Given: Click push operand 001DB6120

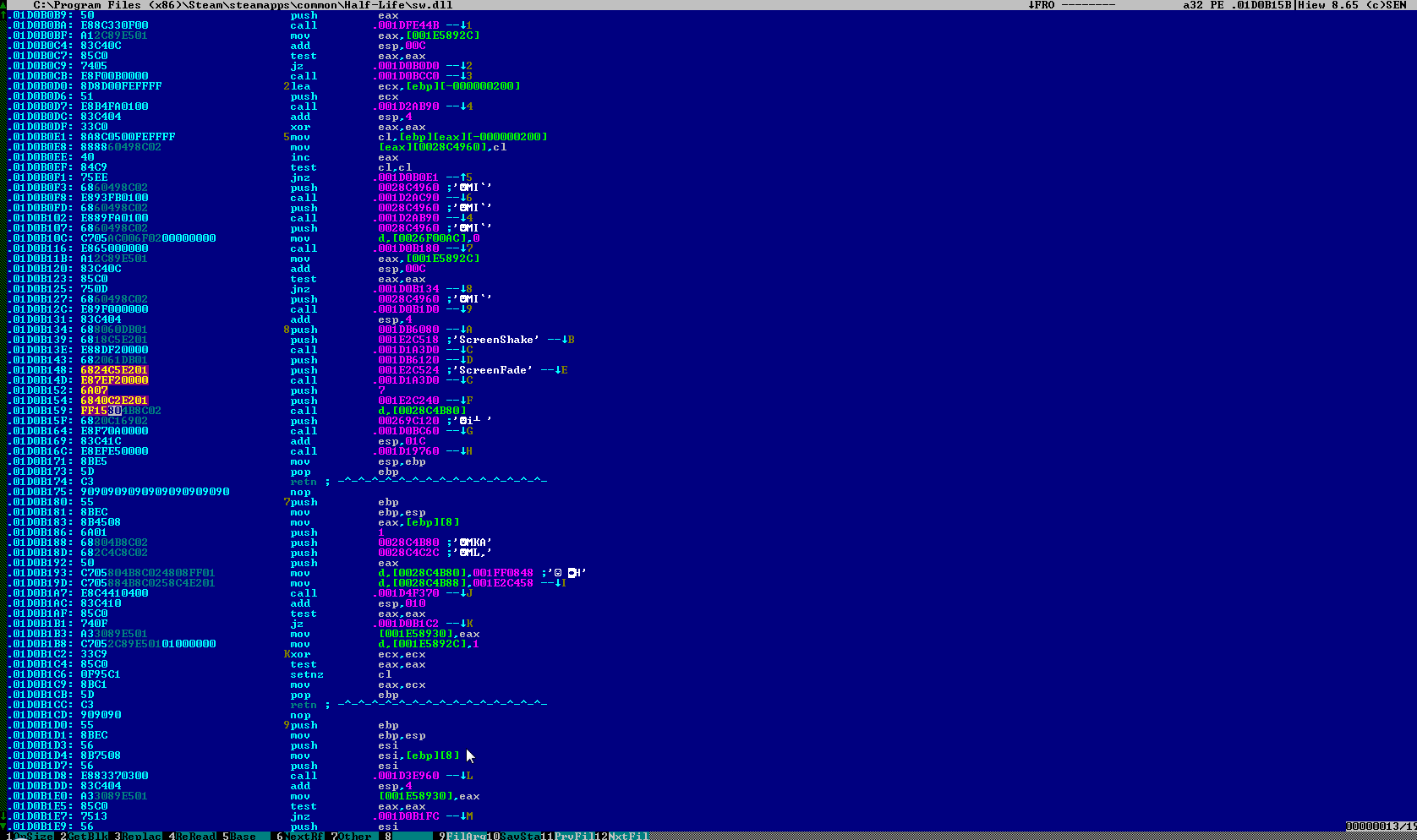Looking at the screenshot, I should [409, 360].
